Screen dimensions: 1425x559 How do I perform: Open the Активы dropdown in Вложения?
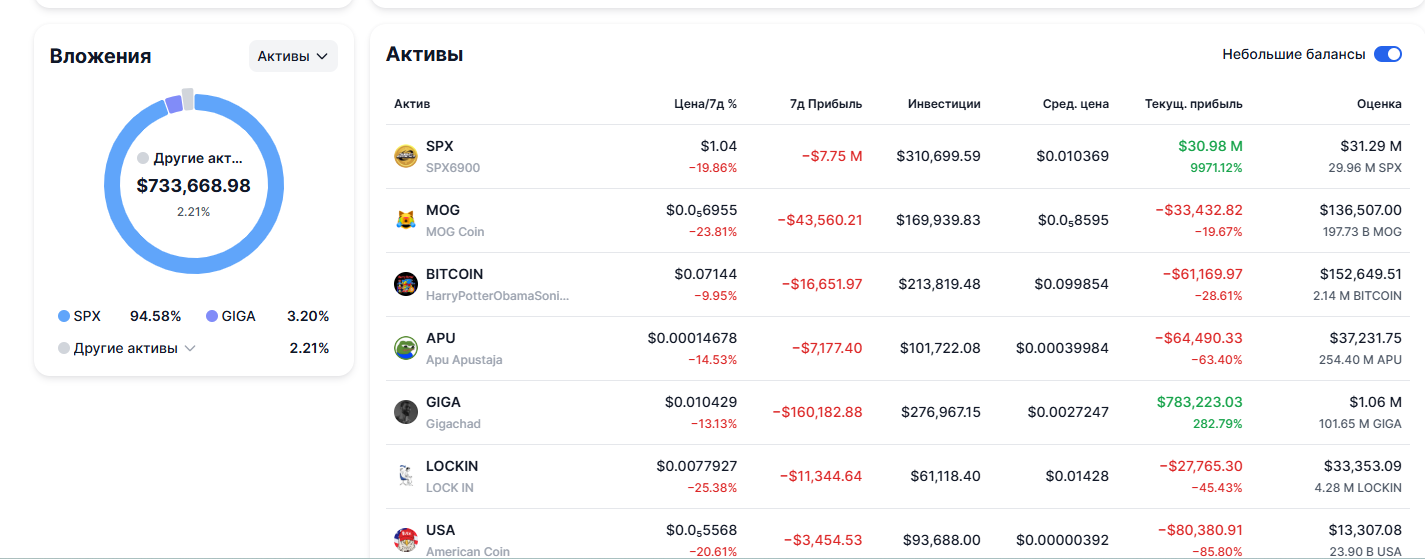point(293,56)
